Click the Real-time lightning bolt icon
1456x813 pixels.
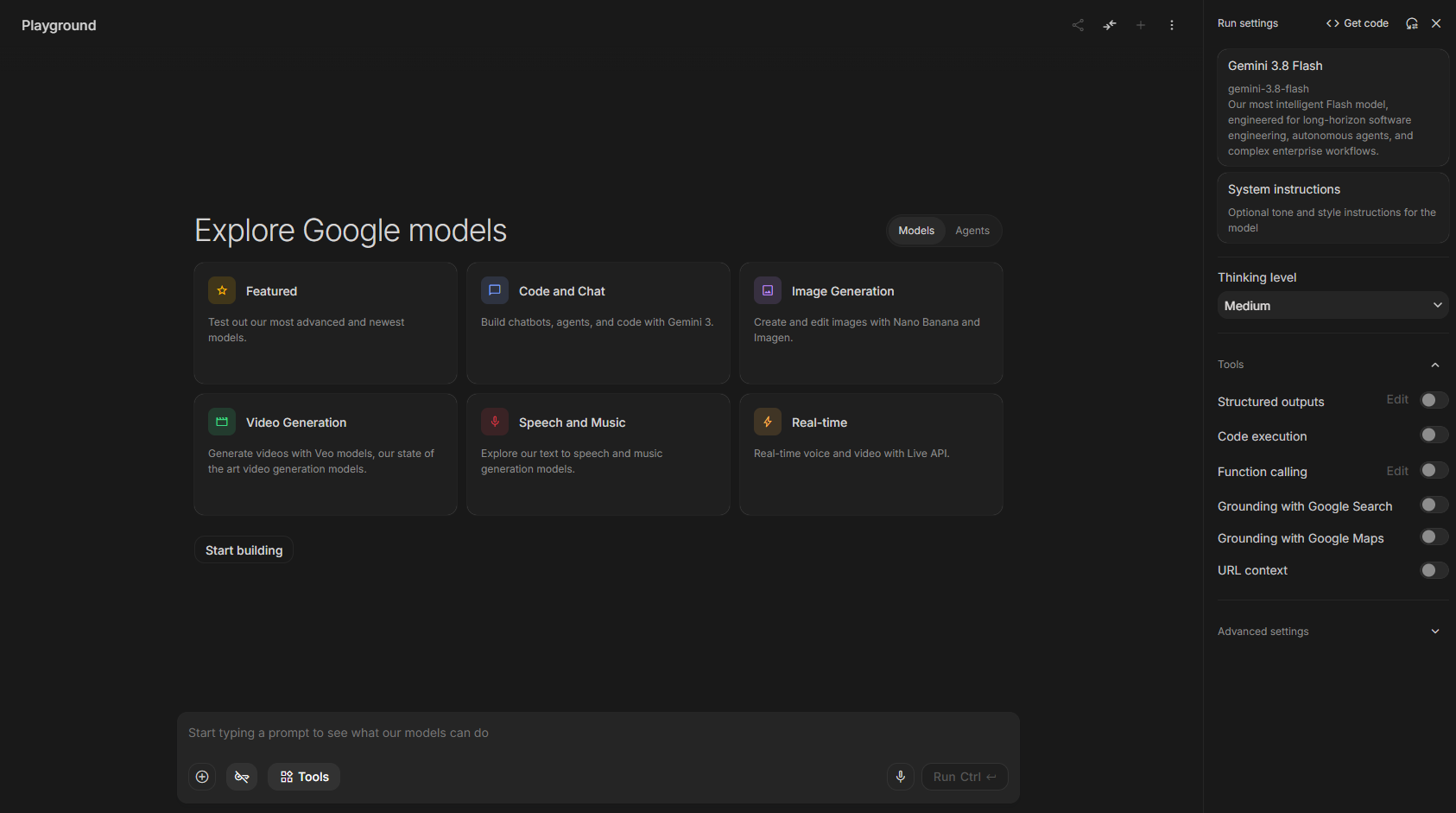pos(768,422)
